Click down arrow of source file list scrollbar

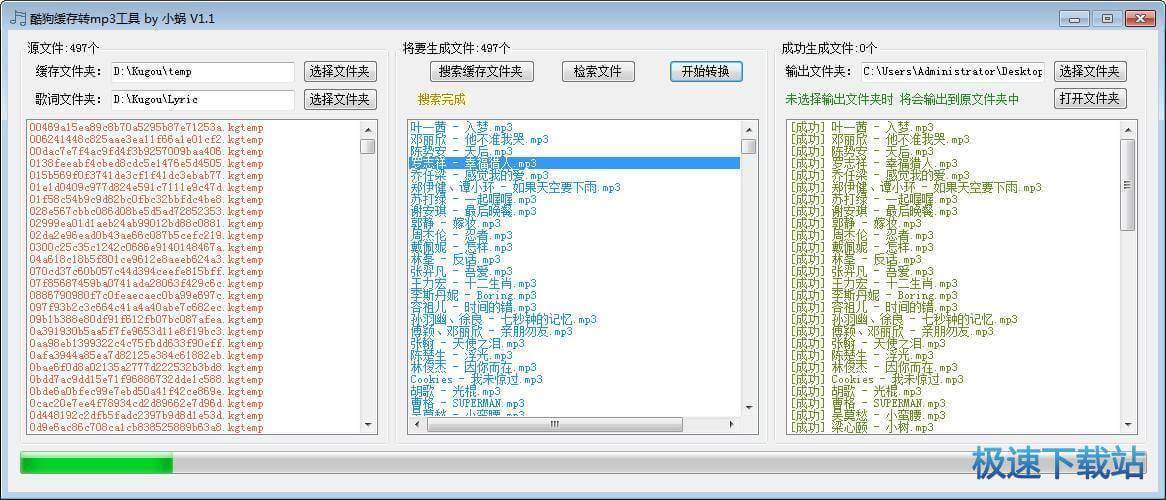(368, 426)
